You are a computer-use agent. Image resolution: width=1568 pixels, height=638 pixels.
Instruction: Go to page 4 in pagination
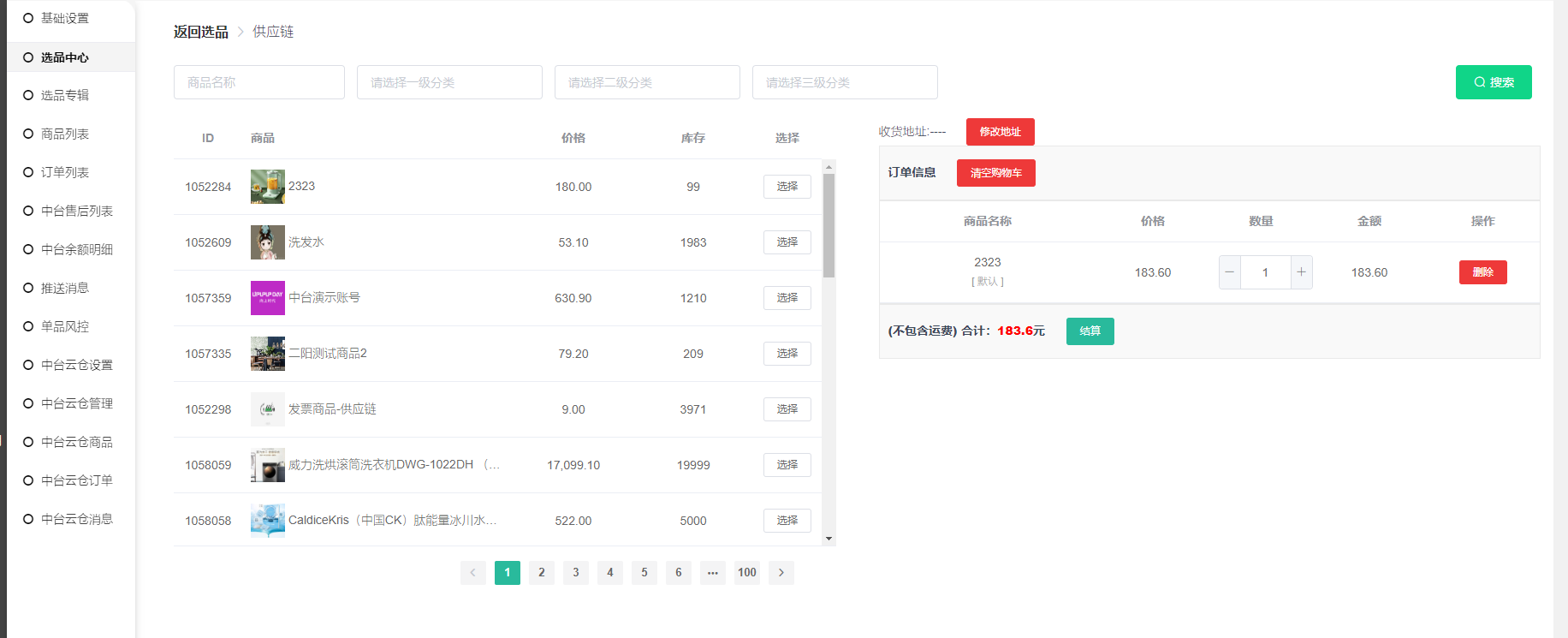pos(610,573)
